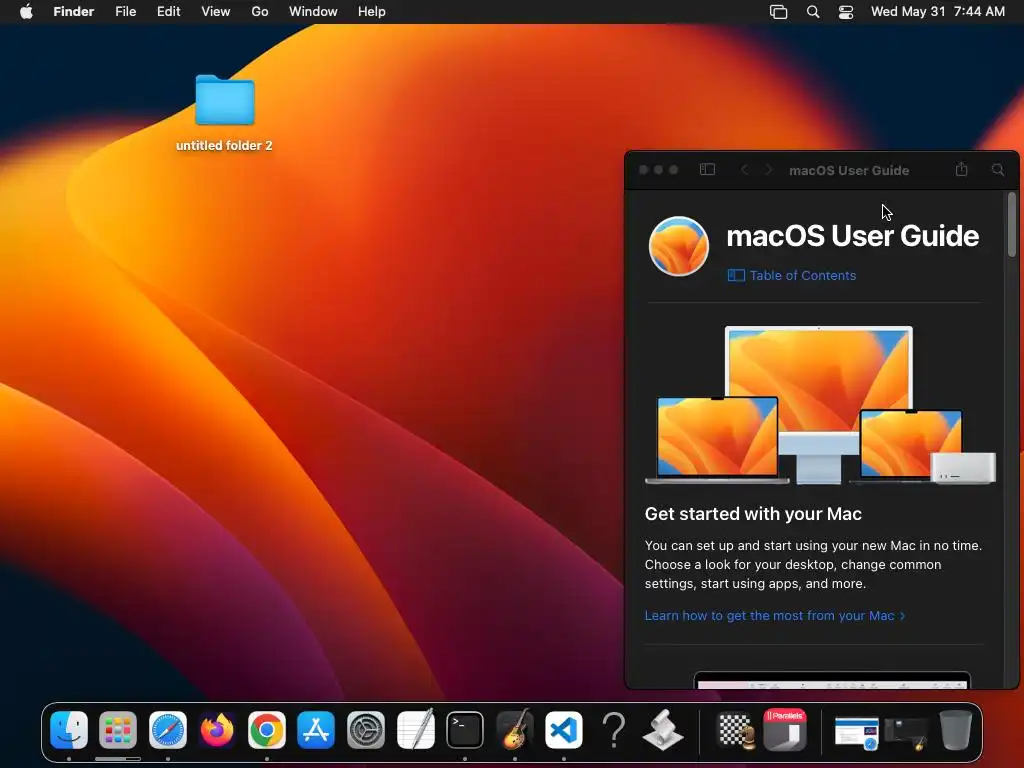Go back in User Guide window
The image size is (1024, 768).
744,170
